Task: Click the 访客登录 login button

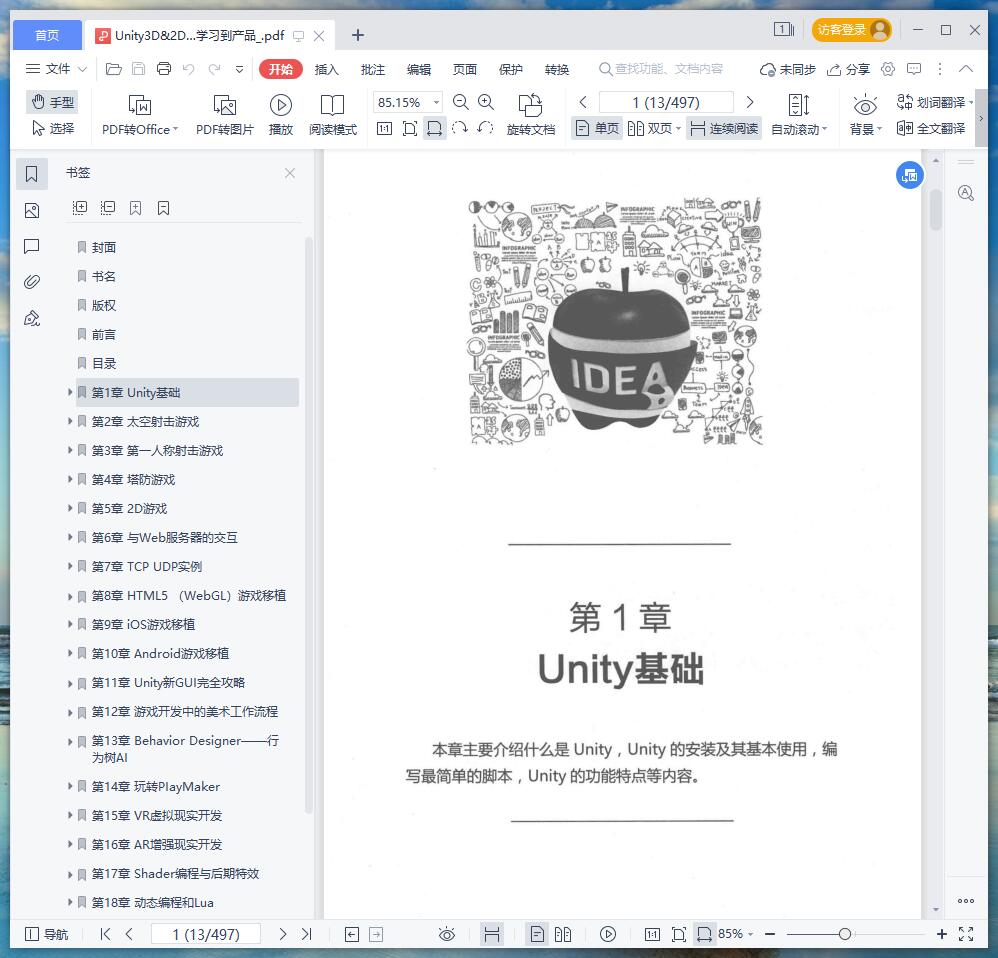Action: point(851,30)
